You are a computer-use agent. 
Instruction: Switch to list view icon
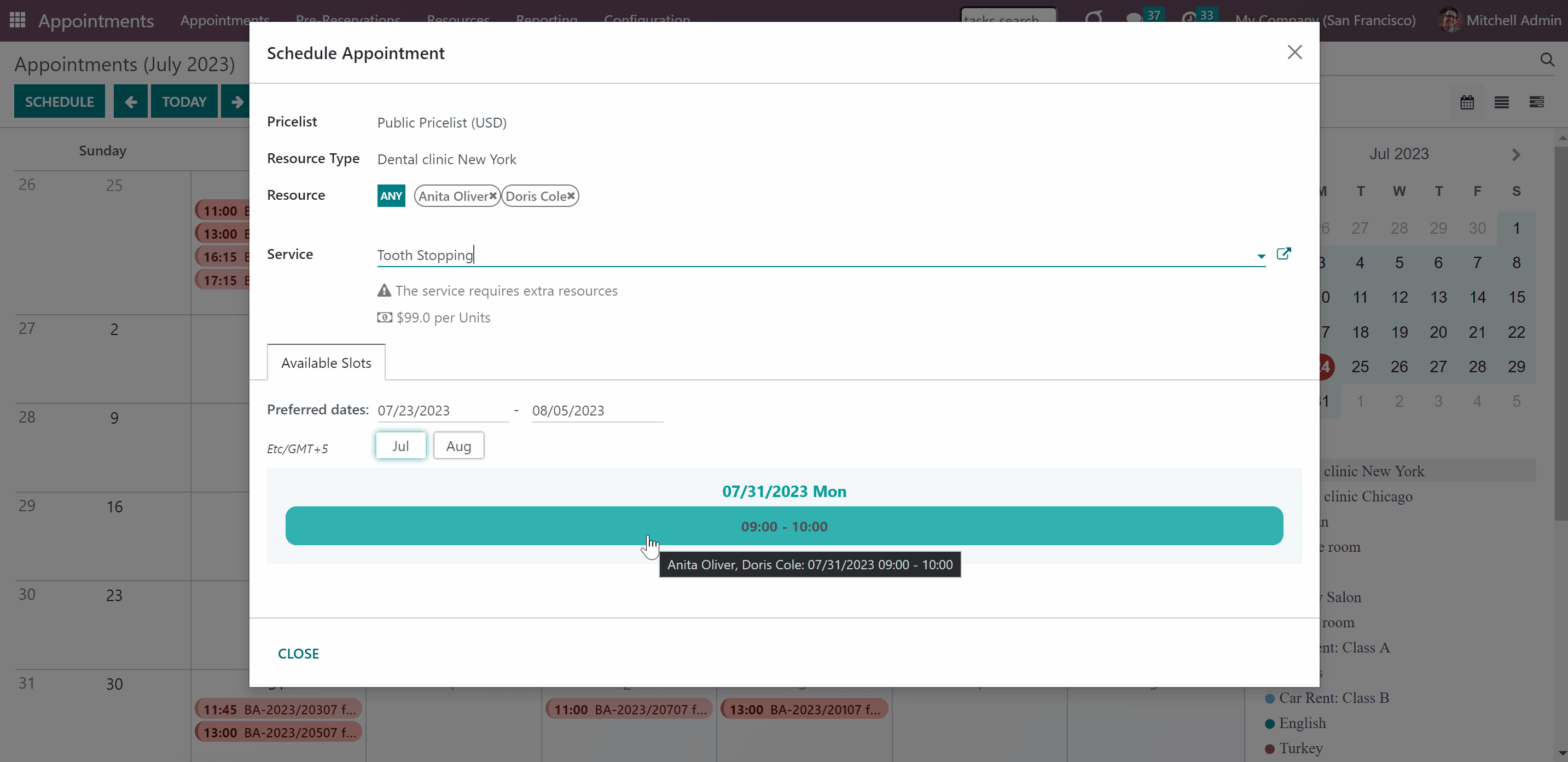(x=1502, y=102)
